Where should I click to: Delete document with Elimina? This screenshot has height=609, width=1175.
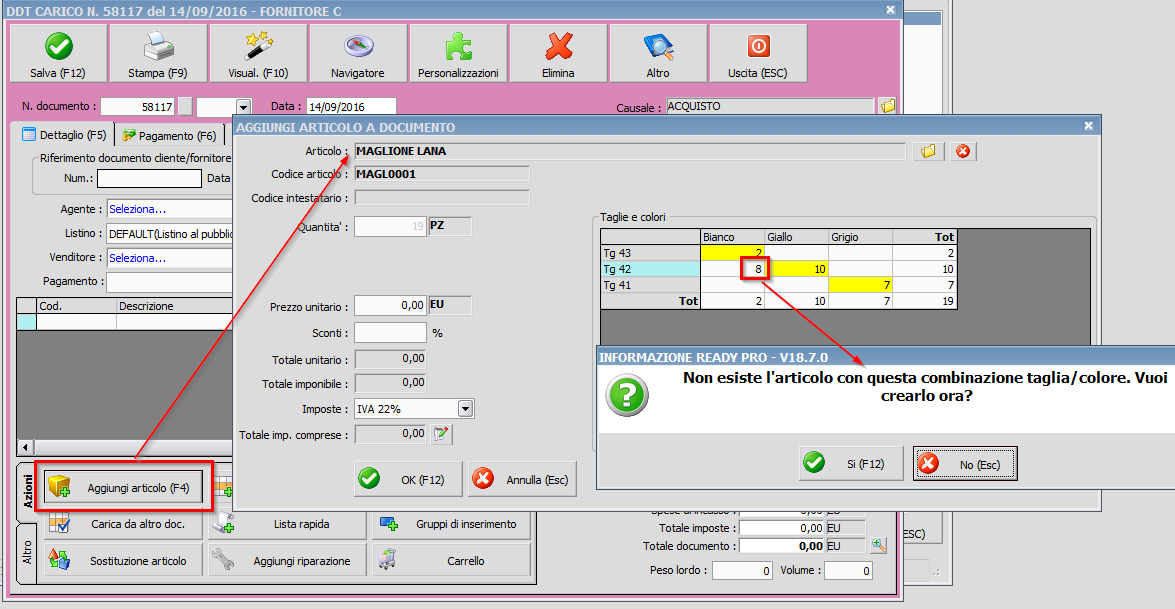click(558, 53)
